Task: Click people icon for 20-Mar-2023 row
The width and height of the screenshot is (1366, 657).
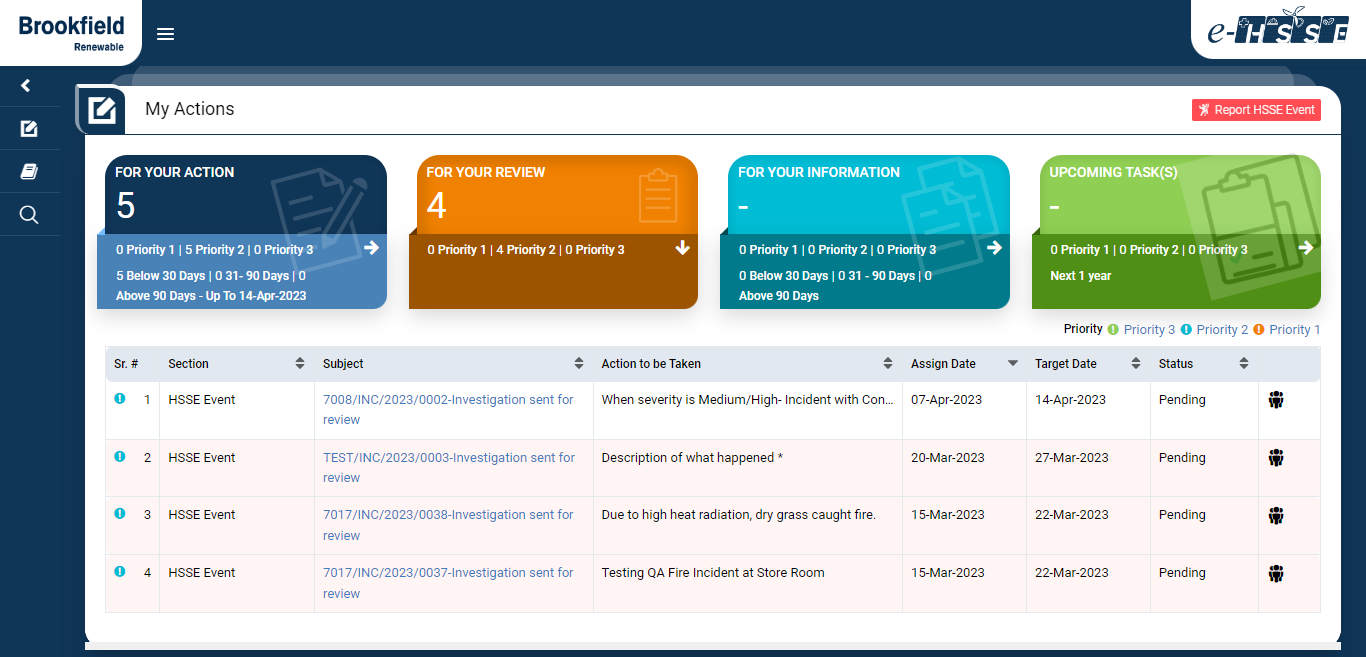Action: point(1275,458)
